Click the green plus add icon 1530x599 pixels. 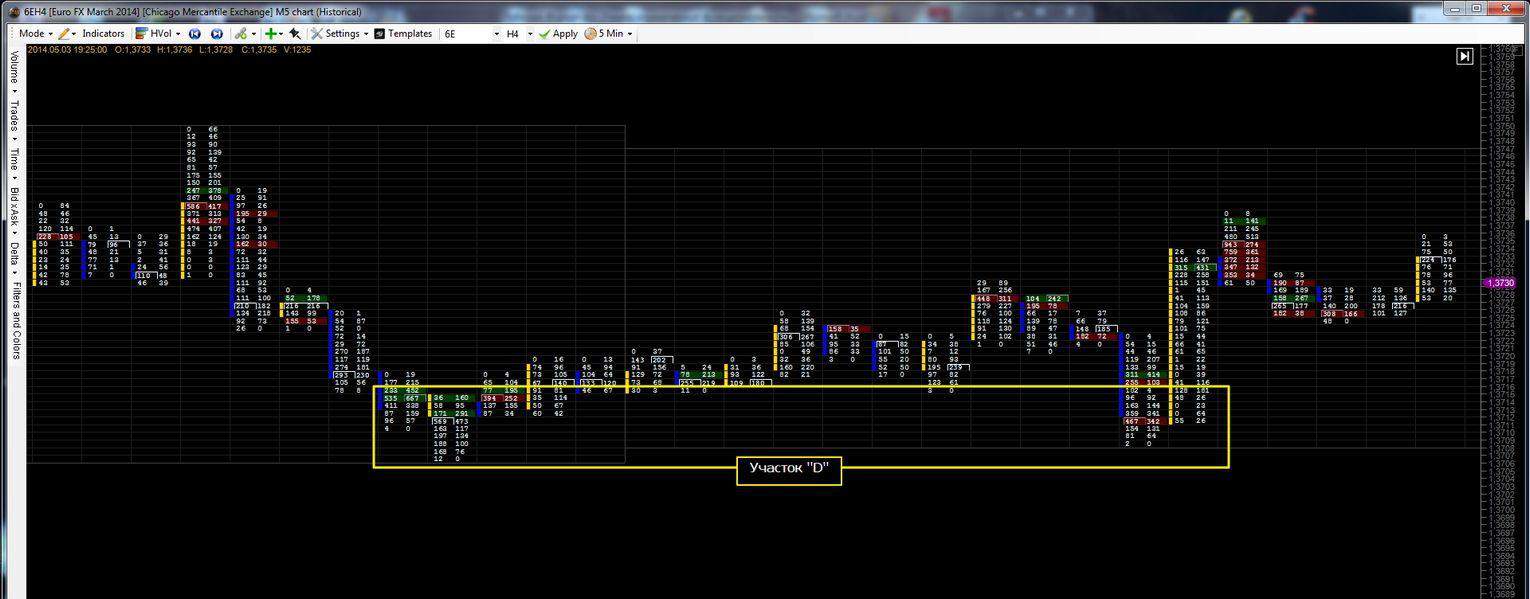point(270,33)
